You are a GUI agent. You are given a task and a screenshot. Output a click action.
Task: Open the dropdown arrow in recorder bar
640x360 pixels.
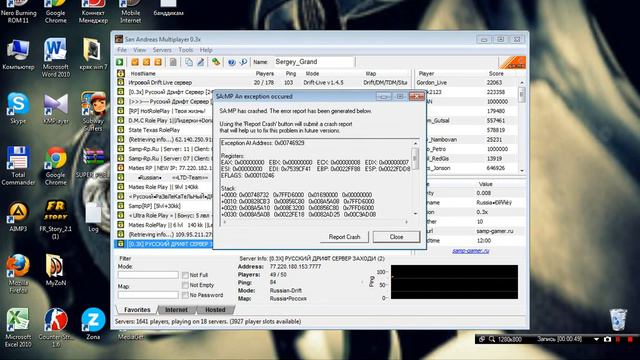[596, 339]
